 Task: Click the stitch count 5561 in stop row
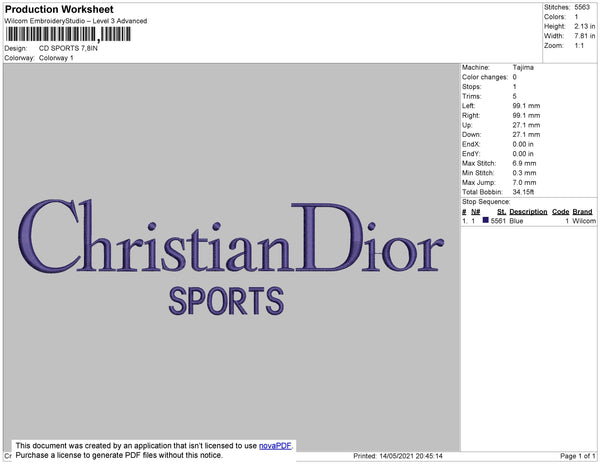[x=498, y=221]
